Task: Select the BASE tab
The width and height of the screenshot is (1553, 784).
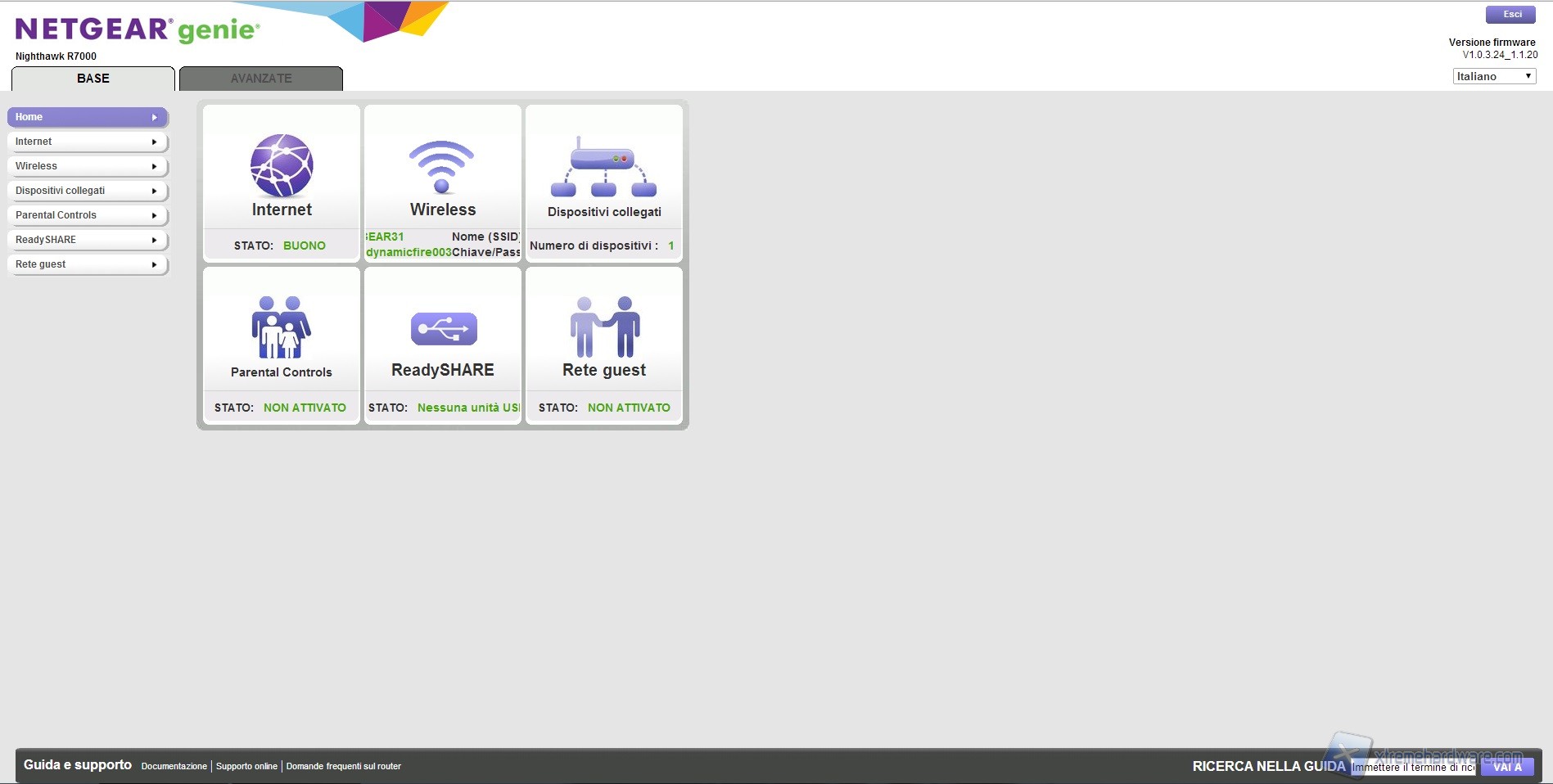Action: pos(93,79)
